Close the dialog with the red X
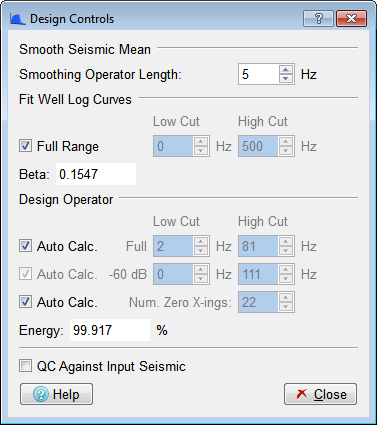This screenshot has width=377, height=425. [351, 18]
